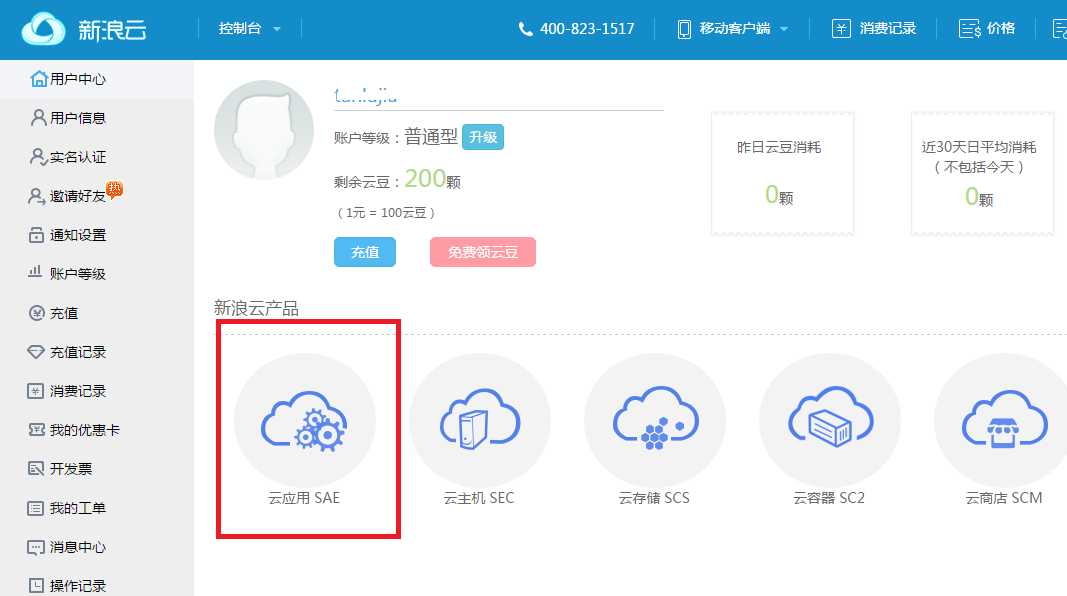Open 账户等级 in sidebar
The height and width of the screenshot is (596, 1067).
(x=78, y=274)
